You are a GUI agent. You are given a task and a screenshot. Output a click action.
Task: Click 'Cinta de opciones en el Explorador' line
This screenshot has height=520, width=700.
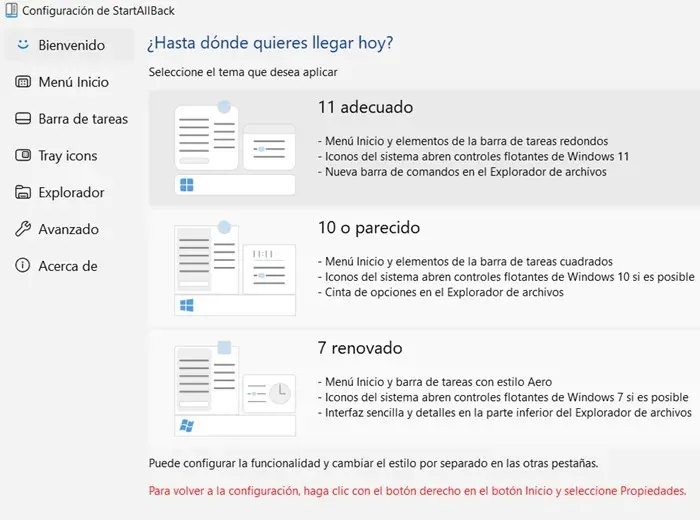(x=441, y=292)
